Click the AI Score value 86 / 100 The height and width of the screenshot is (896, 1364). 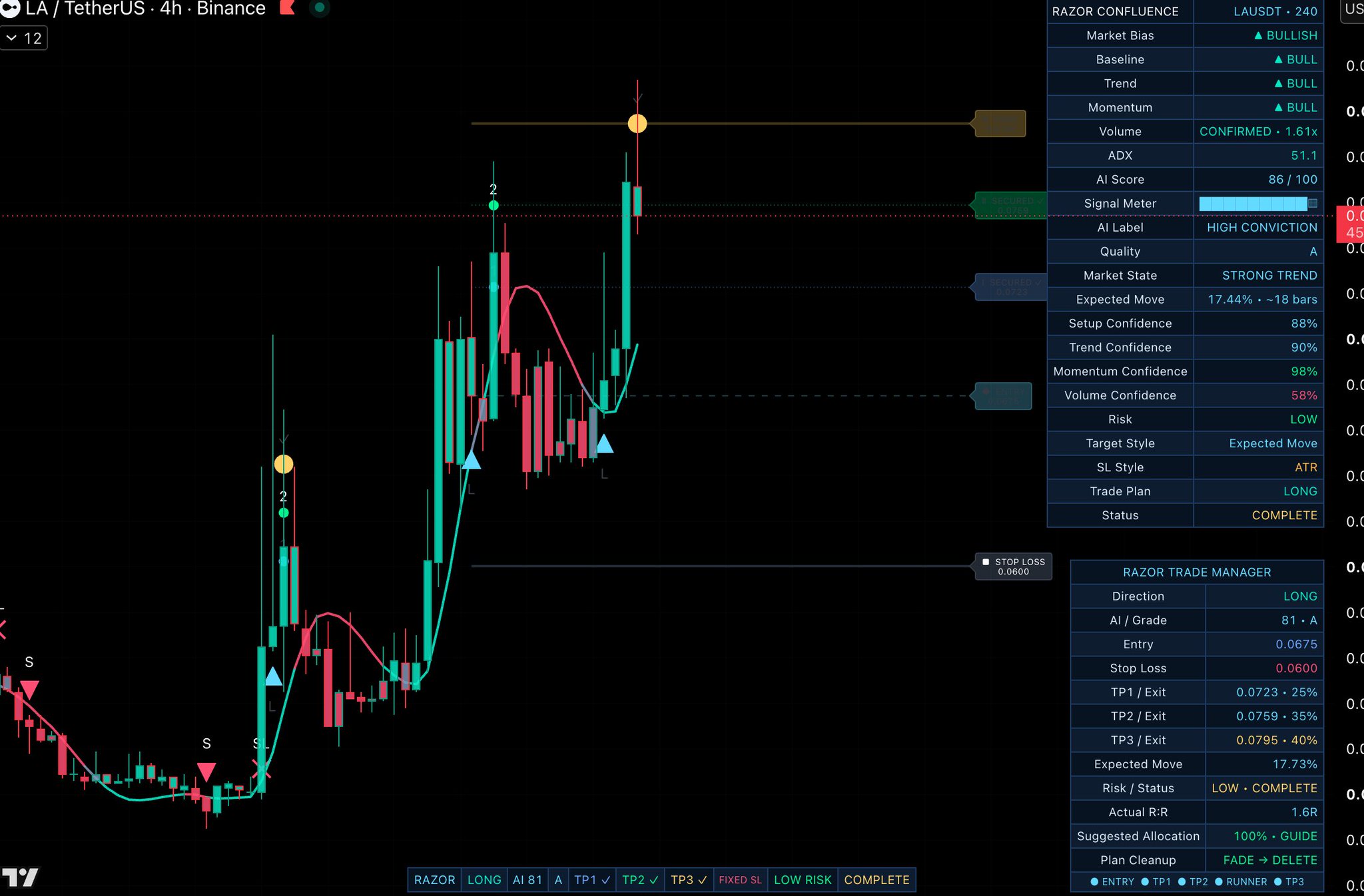pyautogui.click(x=1293, y=179)
